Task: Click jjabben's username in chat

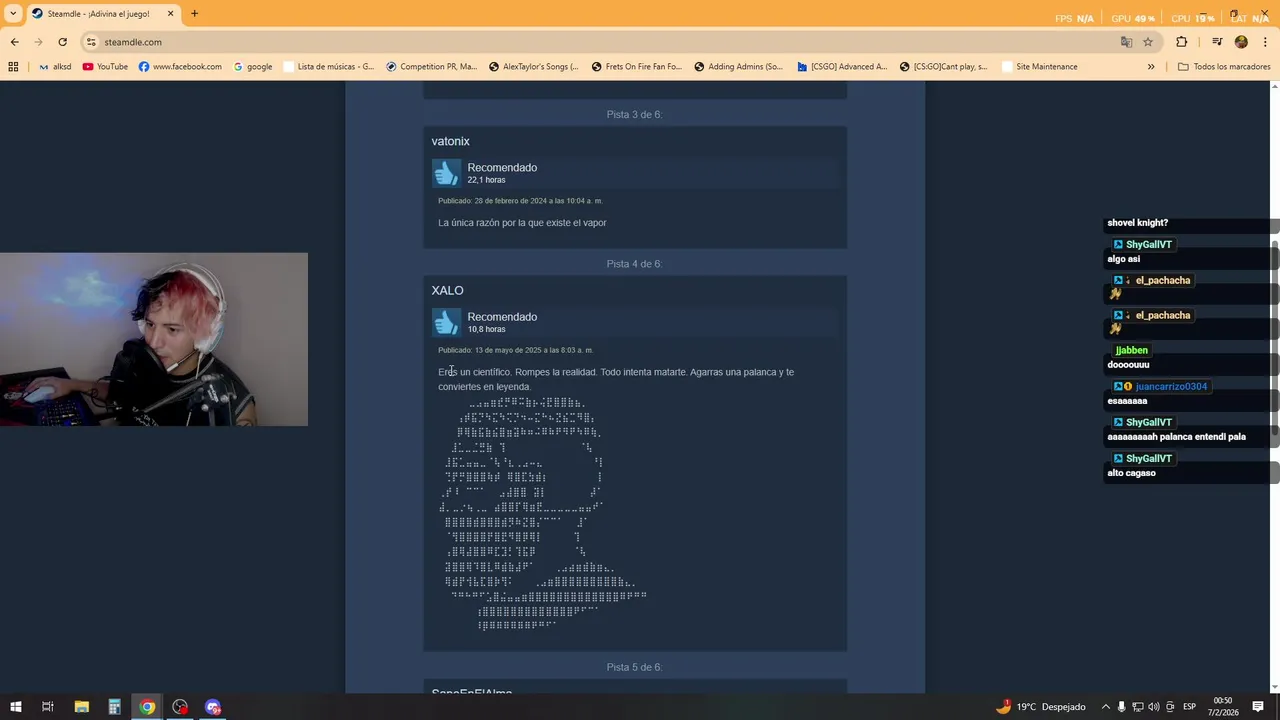Action: click(x=1131, y=350)
